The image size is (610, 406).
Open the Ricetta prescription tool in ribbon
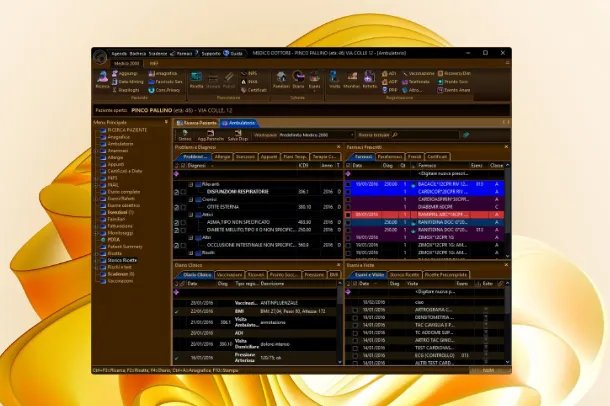[x=196, y=80]
